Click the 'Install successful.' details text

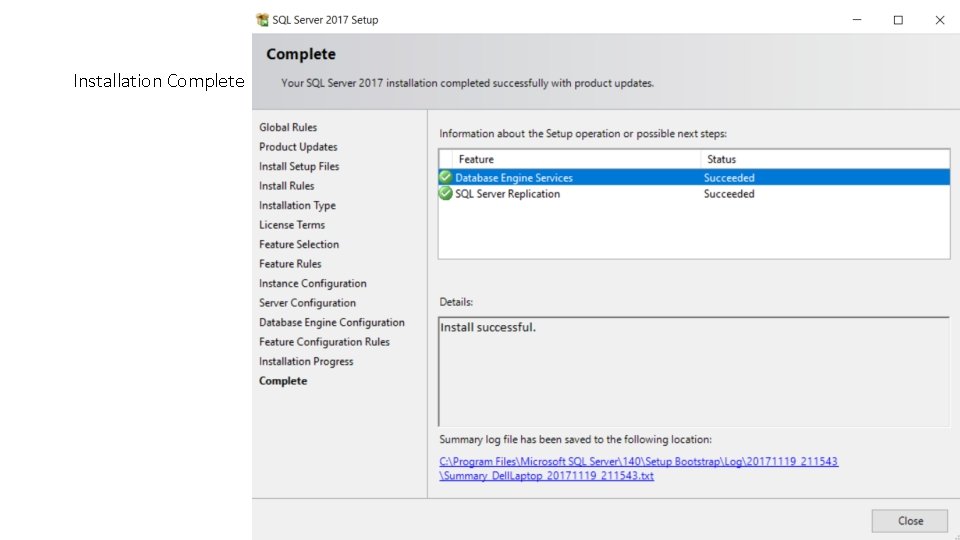pos(488,328)
